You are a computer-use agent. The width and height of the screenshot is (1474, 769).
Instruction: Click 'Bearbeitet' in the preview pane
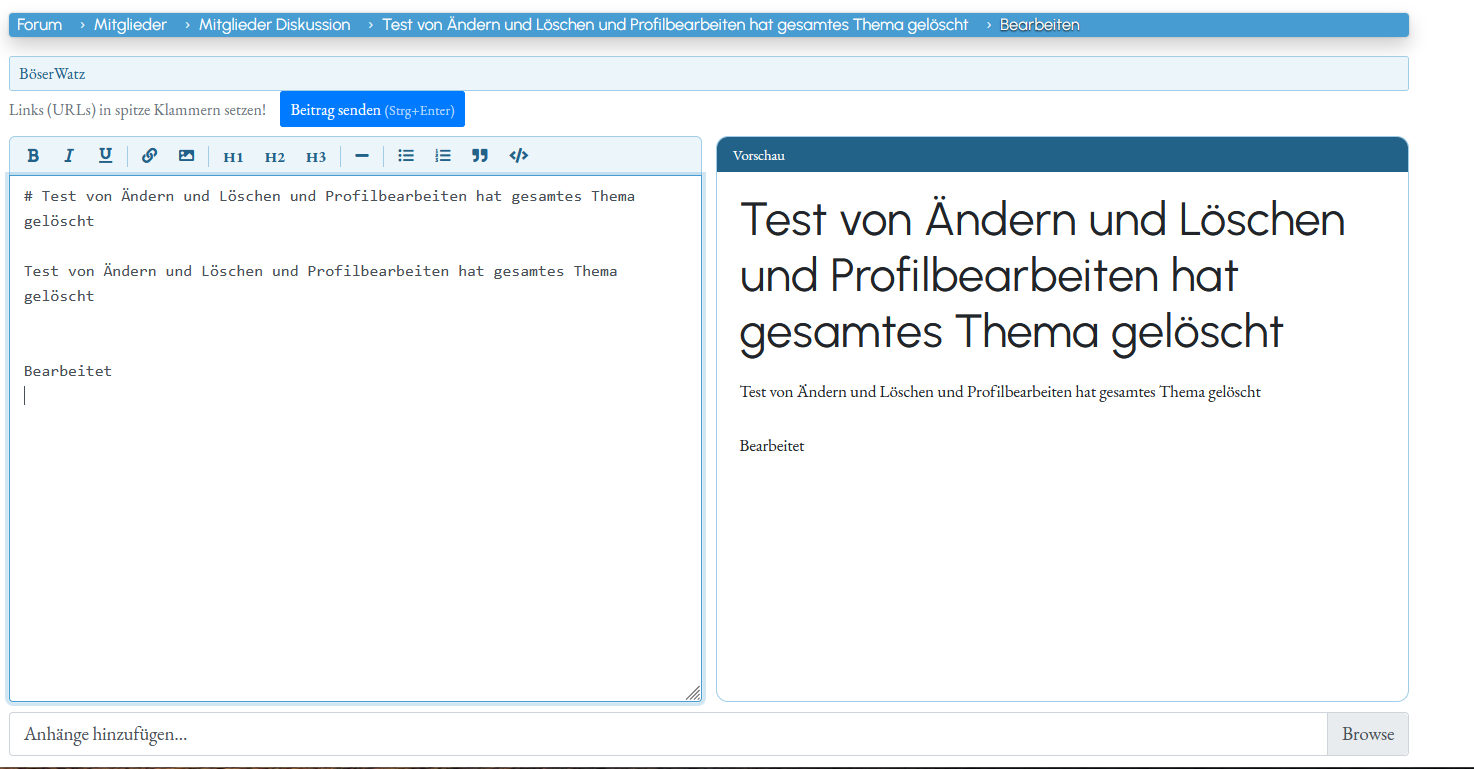point(772,446)
